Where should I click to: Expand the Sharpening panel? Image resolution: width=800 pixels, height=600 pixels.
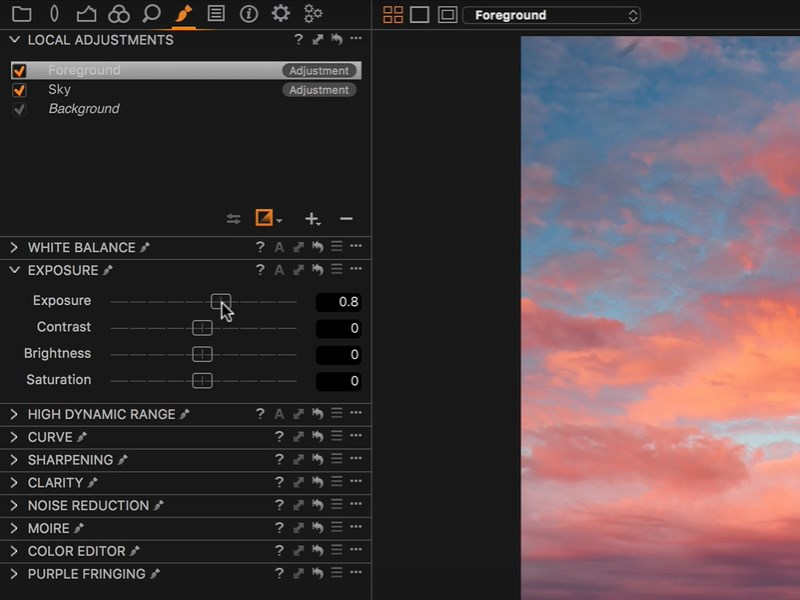[x=14, y=460]
